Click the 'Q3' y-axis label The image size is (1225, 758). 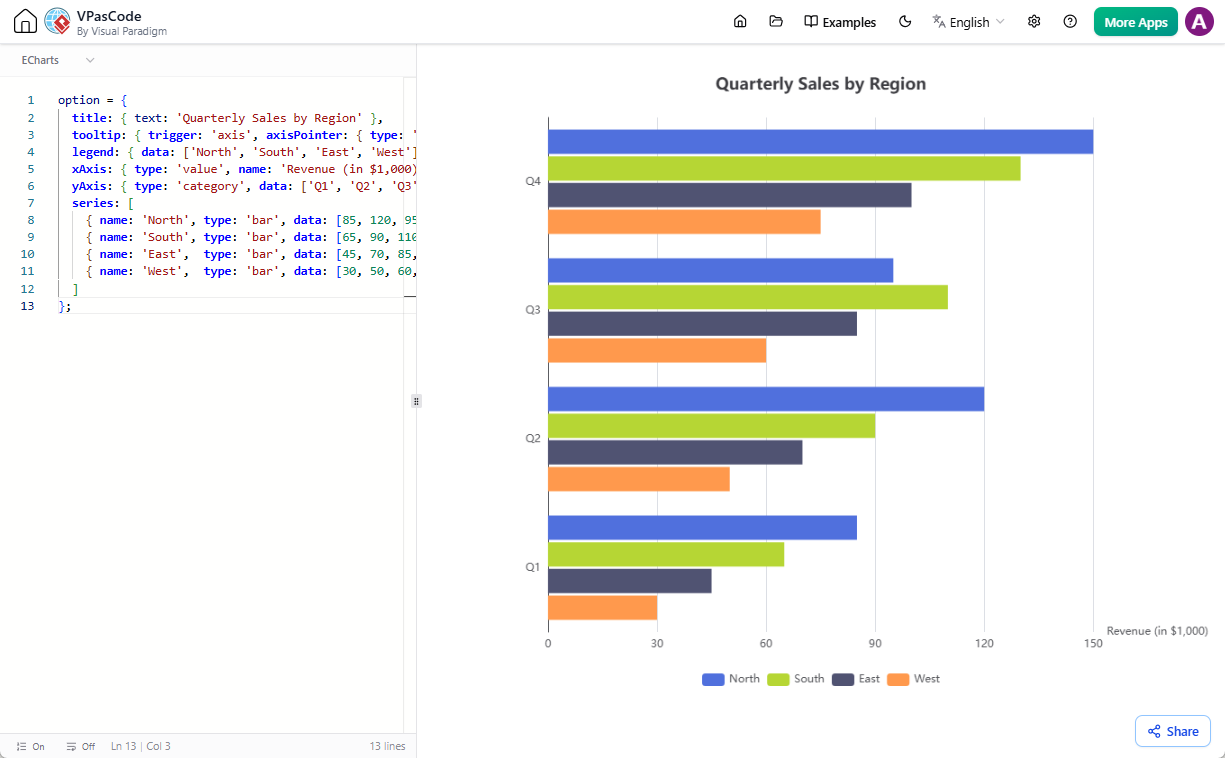coord(533,310)
